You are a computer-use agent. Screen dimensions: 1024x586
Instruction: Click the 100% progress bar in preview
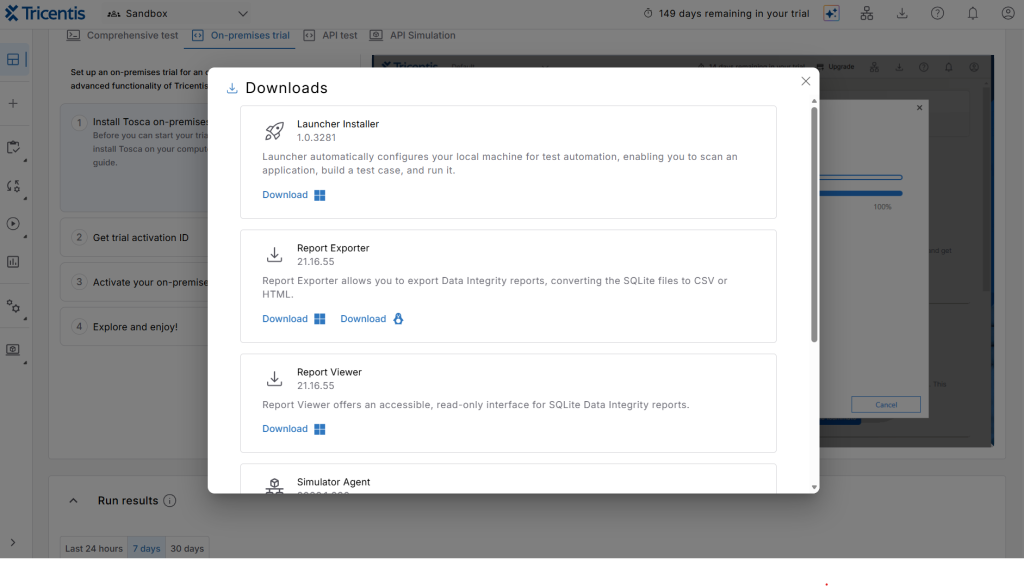pyautogui.click(x=861, y=193)
